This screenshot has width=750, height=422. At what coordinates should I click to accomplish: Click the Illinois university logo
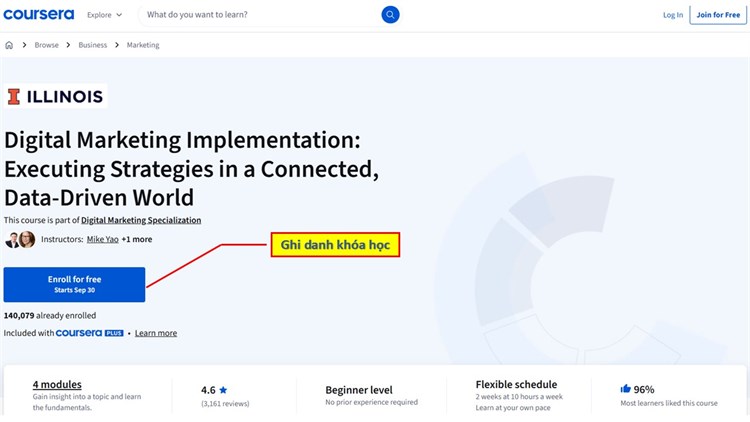point(55,97)
